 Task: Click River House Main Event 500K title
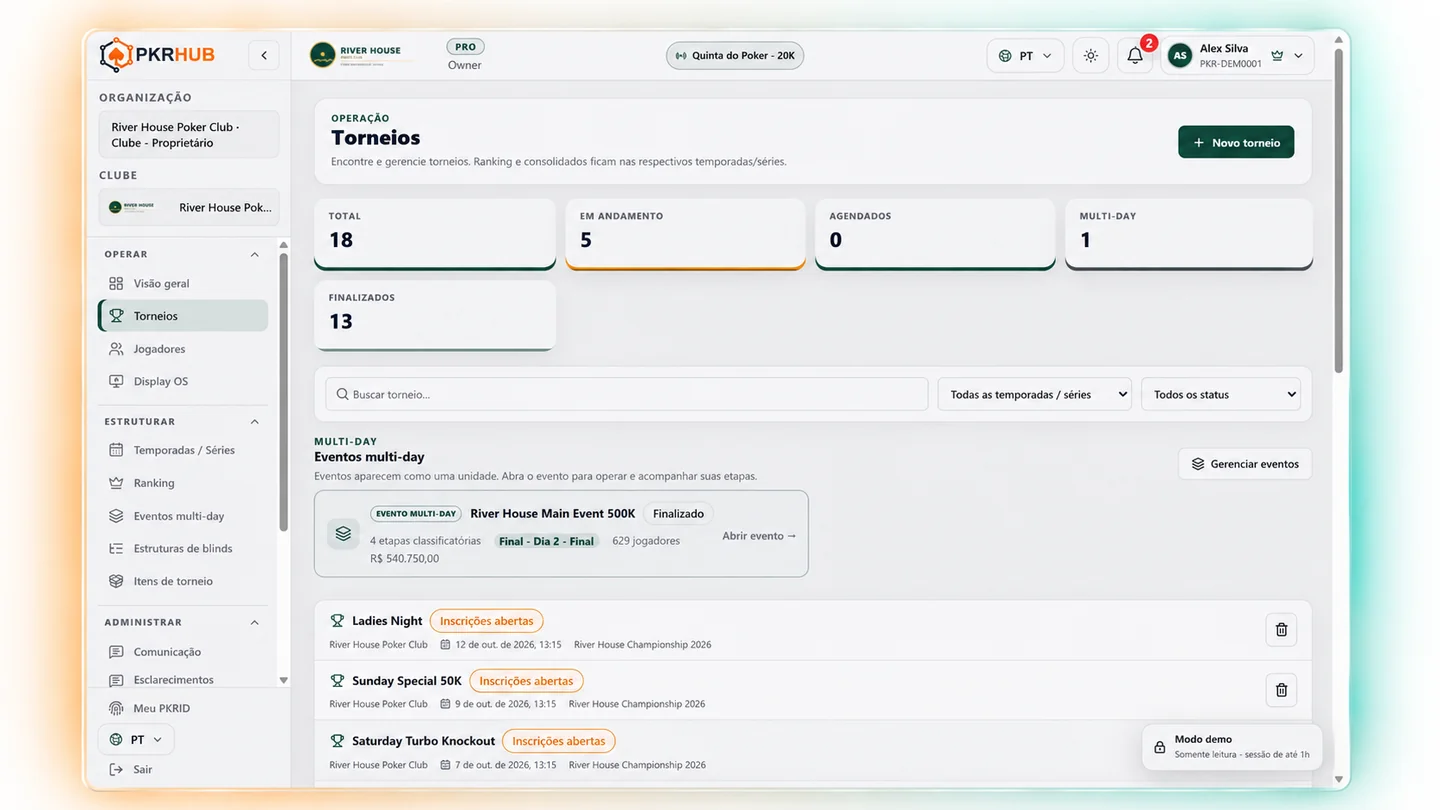coord(553,513)
